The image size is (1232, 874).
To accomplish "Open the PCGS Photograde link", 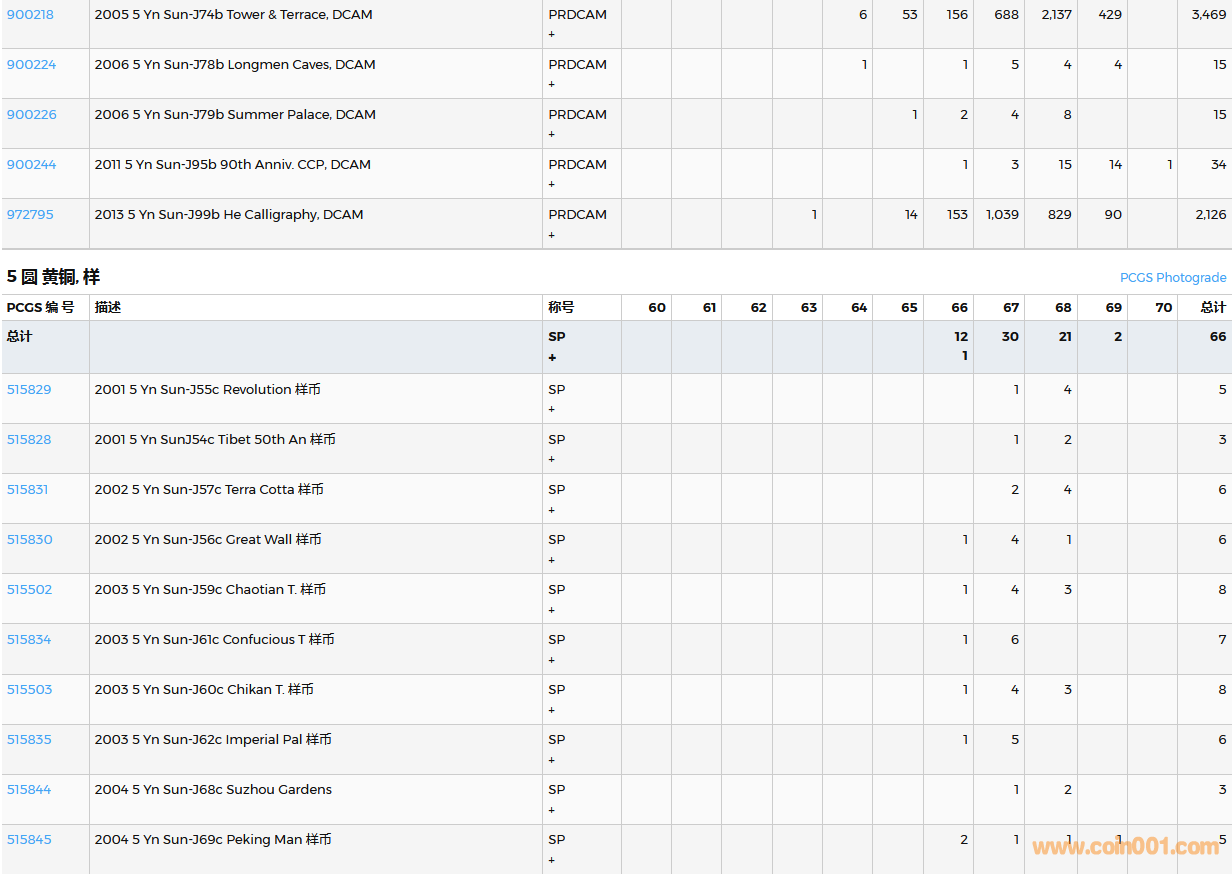I will [1172, 278].
